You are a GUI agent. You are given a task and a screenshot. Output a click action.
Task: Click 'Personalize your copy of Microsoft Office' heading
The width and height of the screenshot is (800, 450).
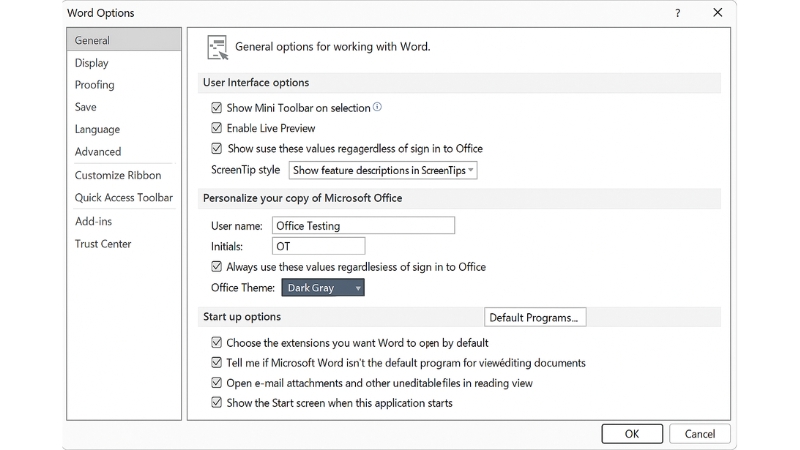(303, 198)
